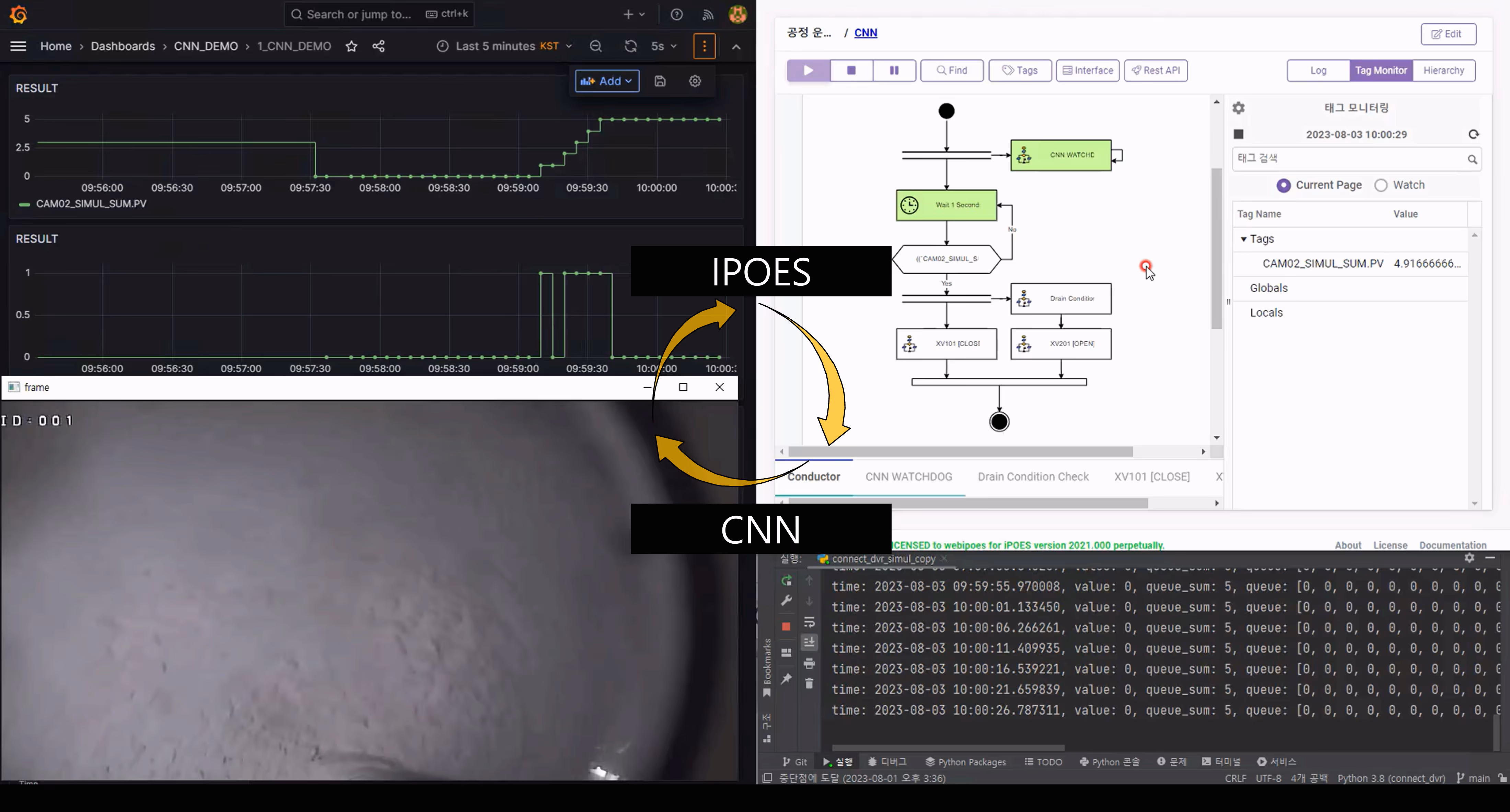Switch to the Tag Monitor tab
Image resolution: width=1510 pixels, height=812 pixels.
(x=1381, y=70)
